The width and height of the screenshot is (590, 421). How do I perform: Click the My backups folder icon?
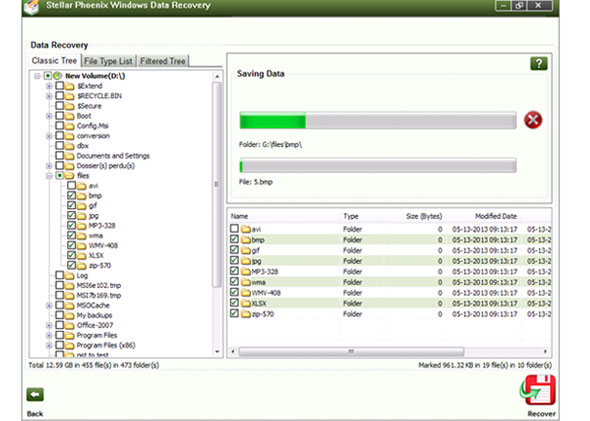(x=69, y=315)
